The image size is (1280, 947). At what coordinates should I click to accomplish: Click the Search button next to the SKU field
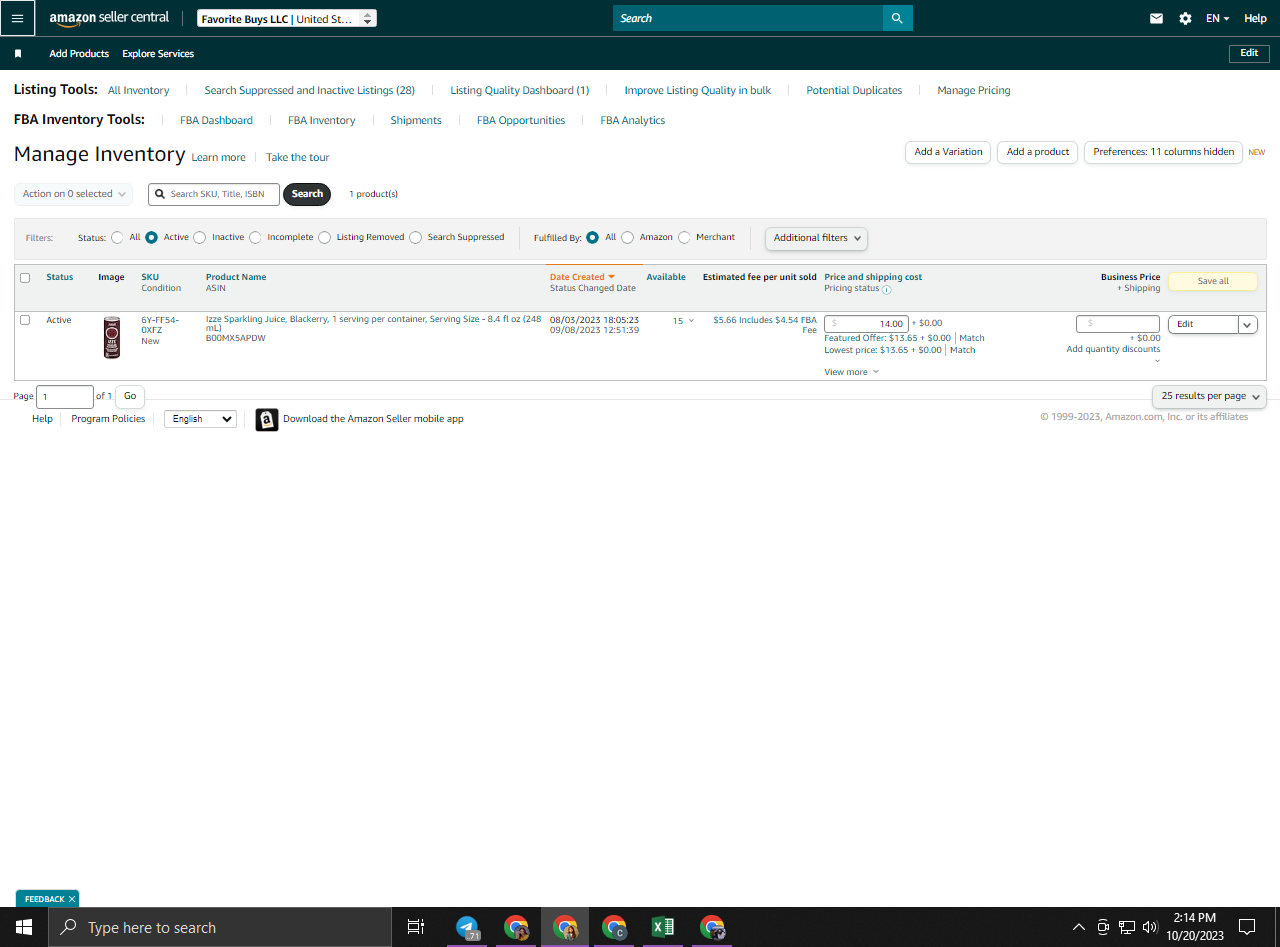(307, 194)
